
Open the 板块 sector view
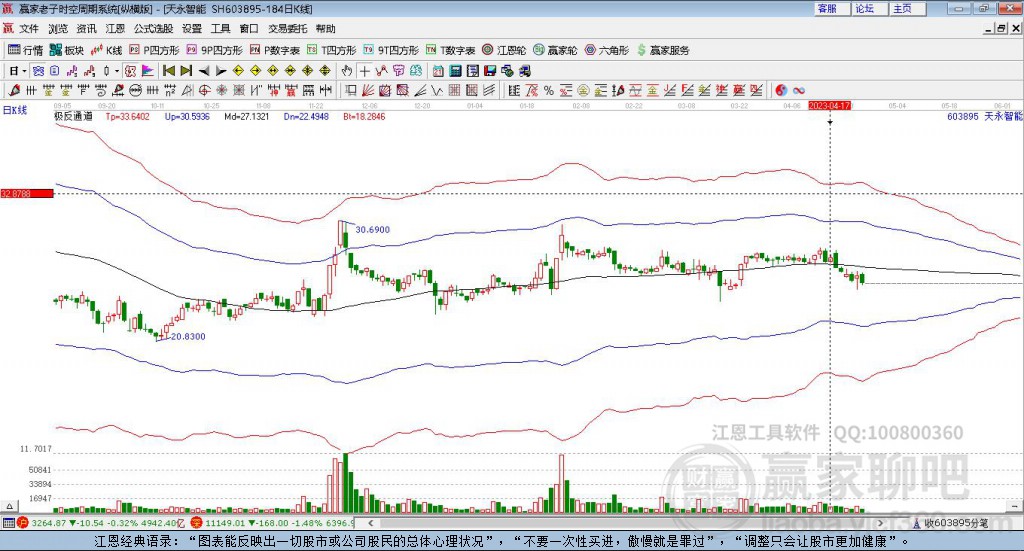[x=67, y=50]
